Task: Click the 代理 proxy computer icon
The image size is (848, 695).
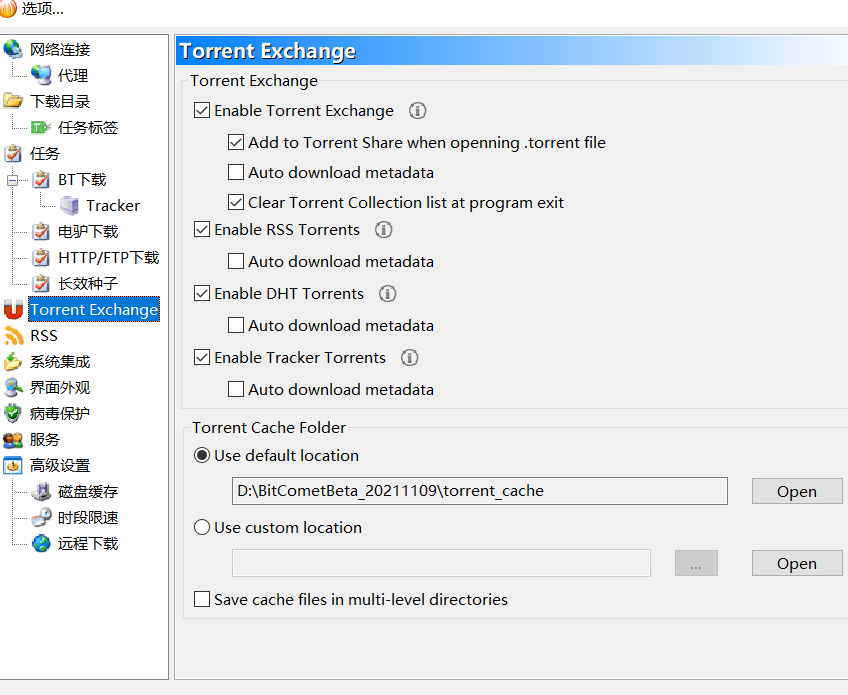Action: coord(41,75)
